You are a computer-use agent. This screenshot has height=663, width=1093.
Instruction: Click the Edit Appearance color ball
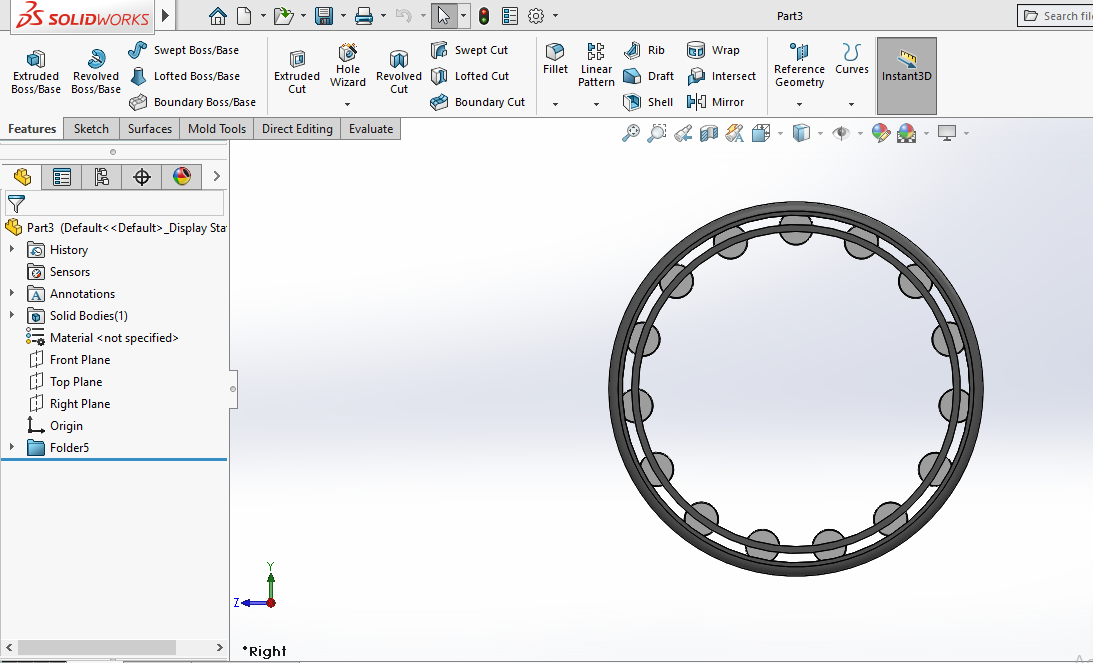pos(880,132)
